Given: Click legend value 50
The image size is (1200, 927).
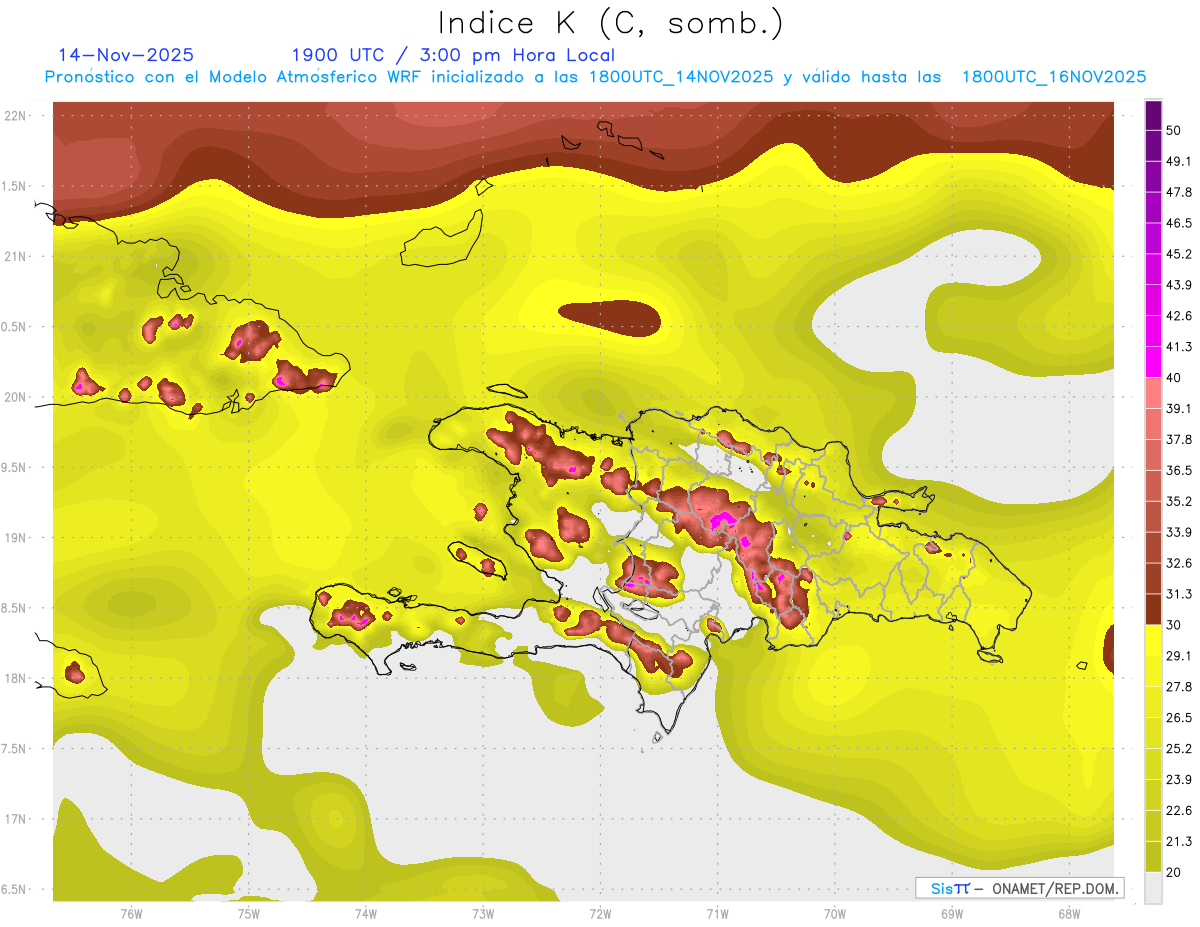Looking at the screenshot, I should coord(1175,130).
